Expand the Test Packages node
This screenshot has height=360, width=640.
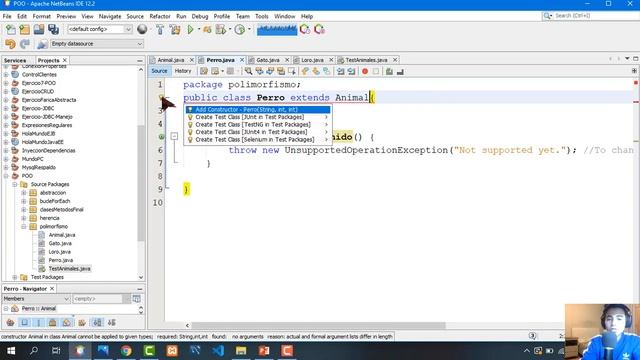[x=15, y=277]
